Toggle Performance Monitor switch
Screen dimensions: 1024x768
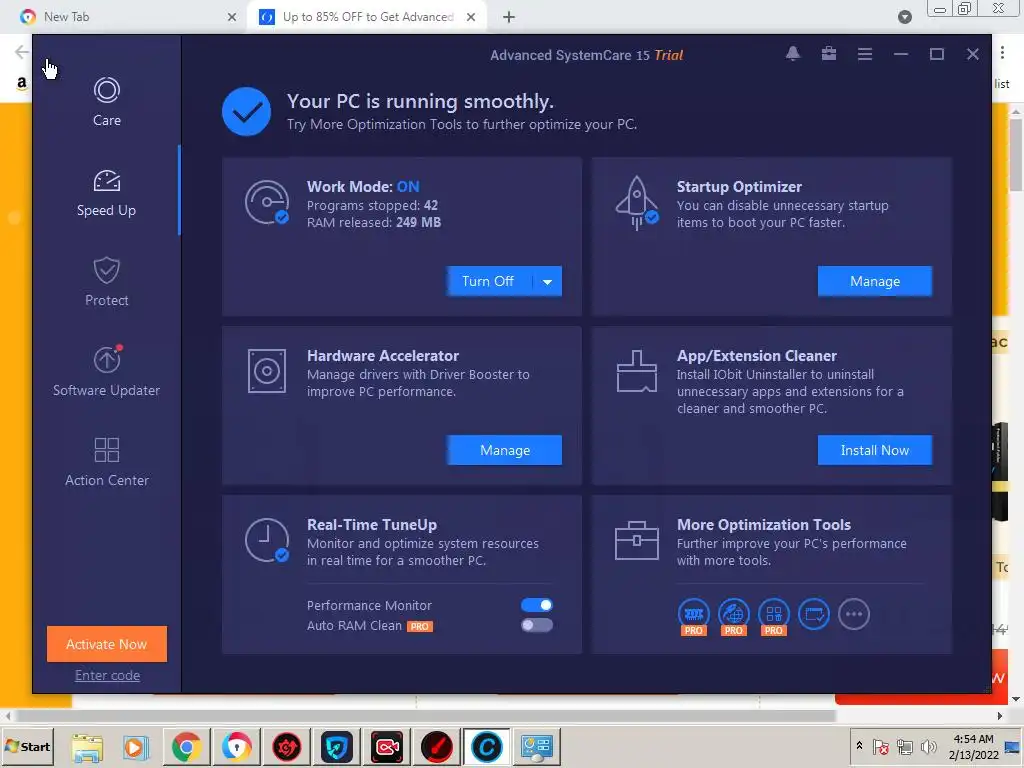tap(537, 605)
